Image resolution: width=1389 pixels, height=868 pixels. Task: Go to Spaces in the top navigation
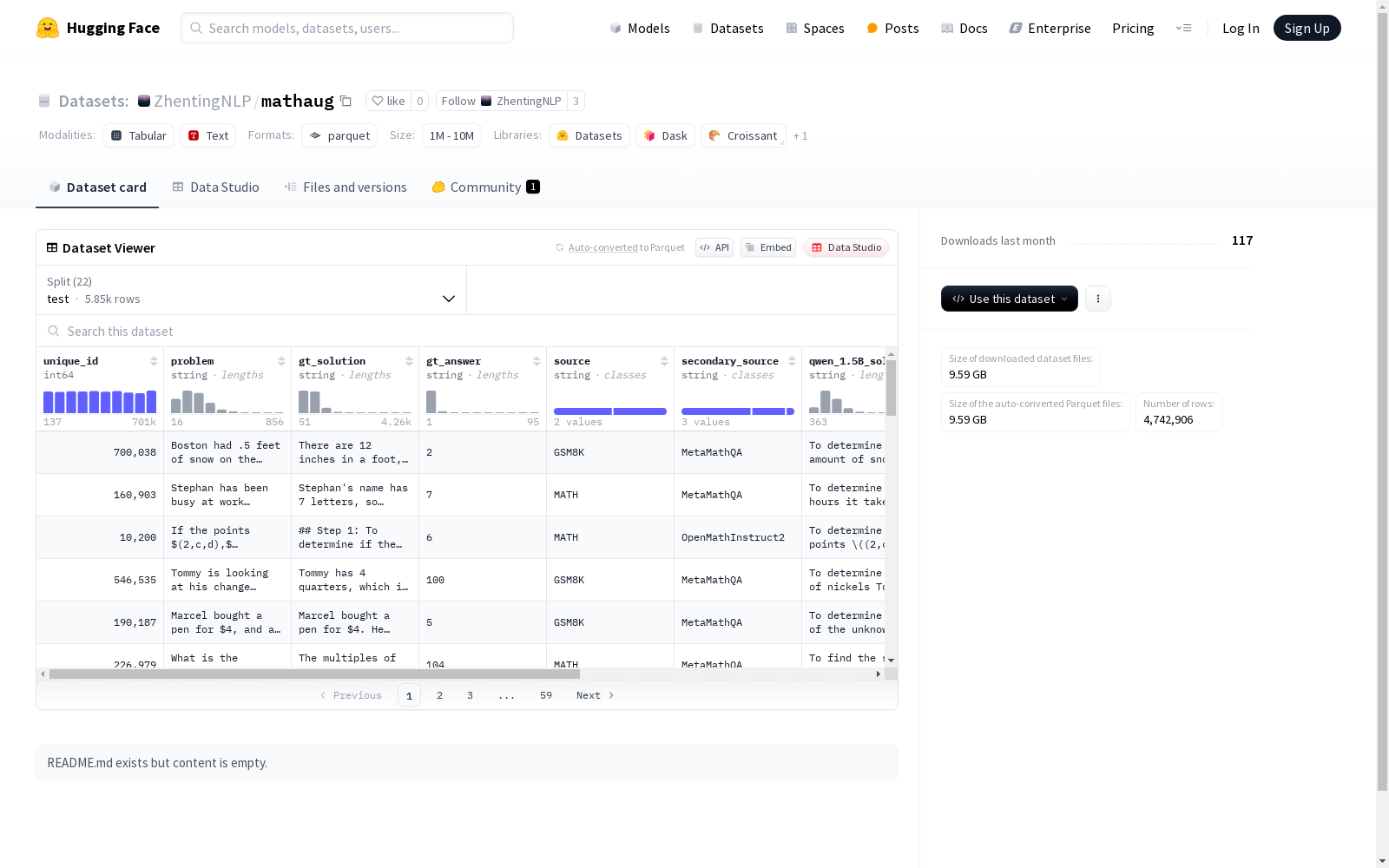pyautogui.click(x=815, y=28)
